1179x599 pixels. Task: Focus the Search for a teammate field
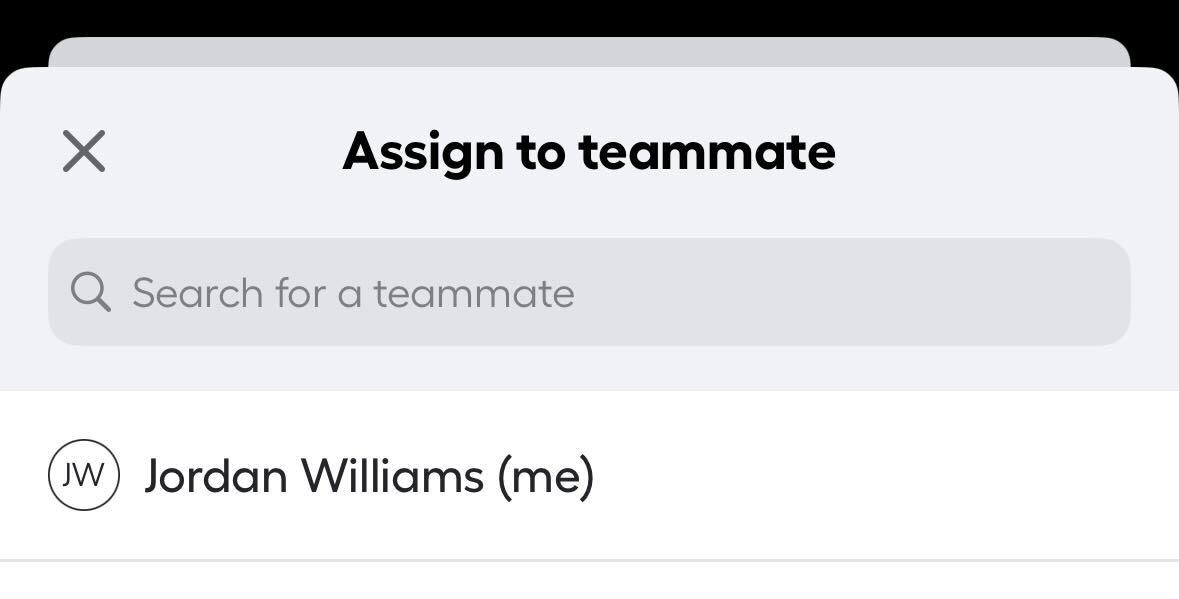(x=589, y=292)
